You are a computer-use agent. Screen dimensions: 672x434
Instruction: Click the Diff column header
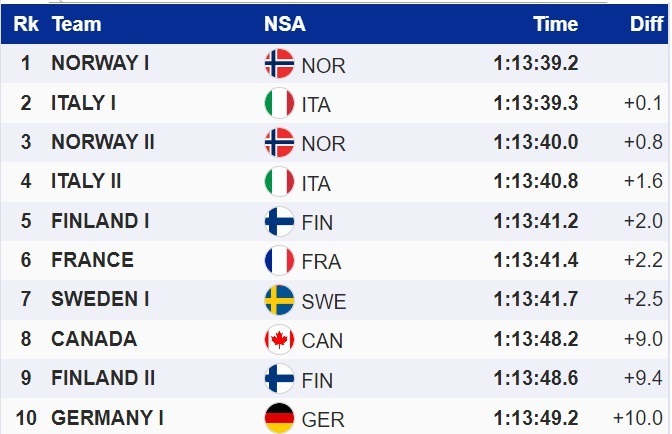tap(647, 24)
